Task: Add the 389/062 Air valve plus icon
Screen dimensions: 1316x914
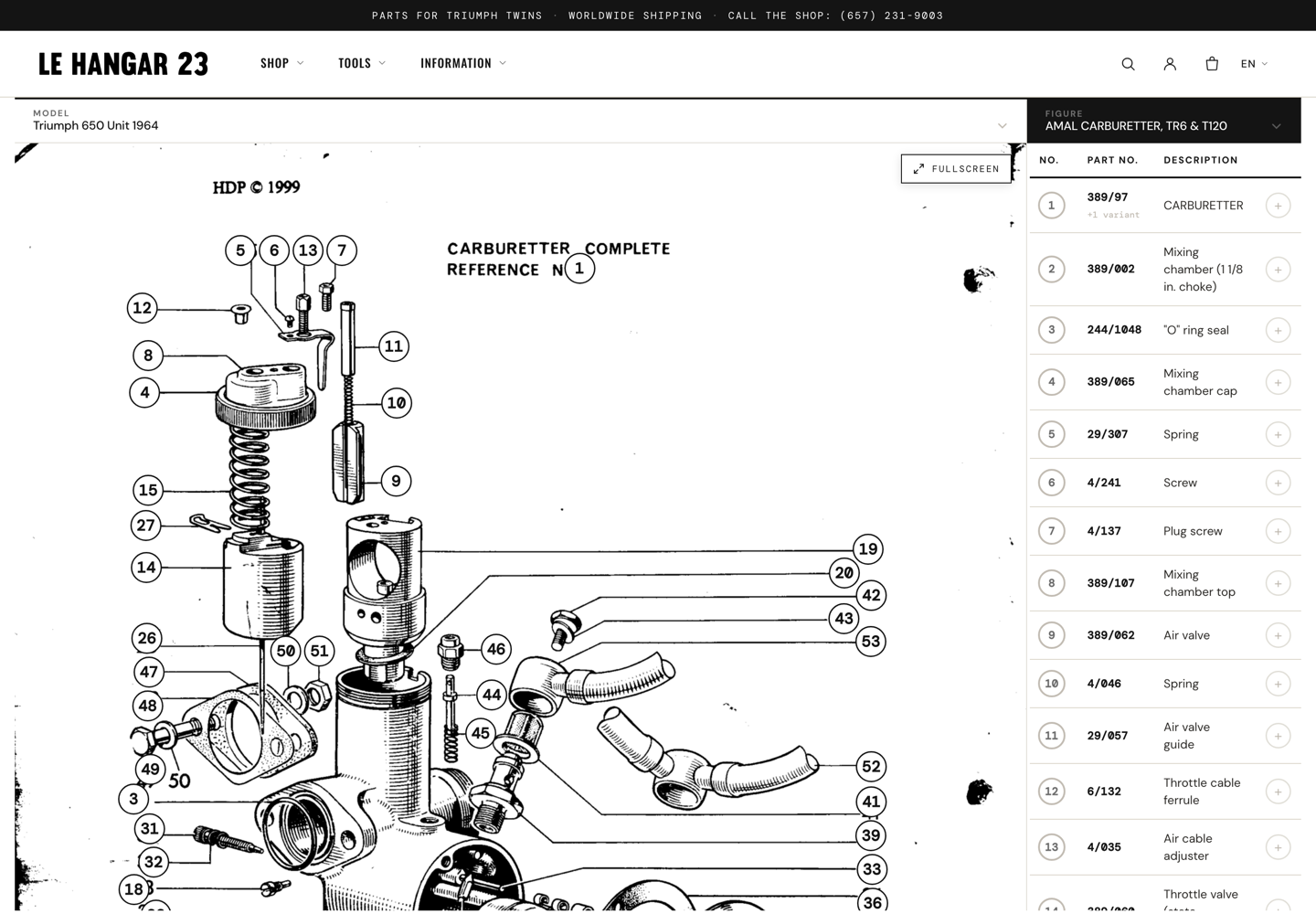Action: click(1278, 635)
